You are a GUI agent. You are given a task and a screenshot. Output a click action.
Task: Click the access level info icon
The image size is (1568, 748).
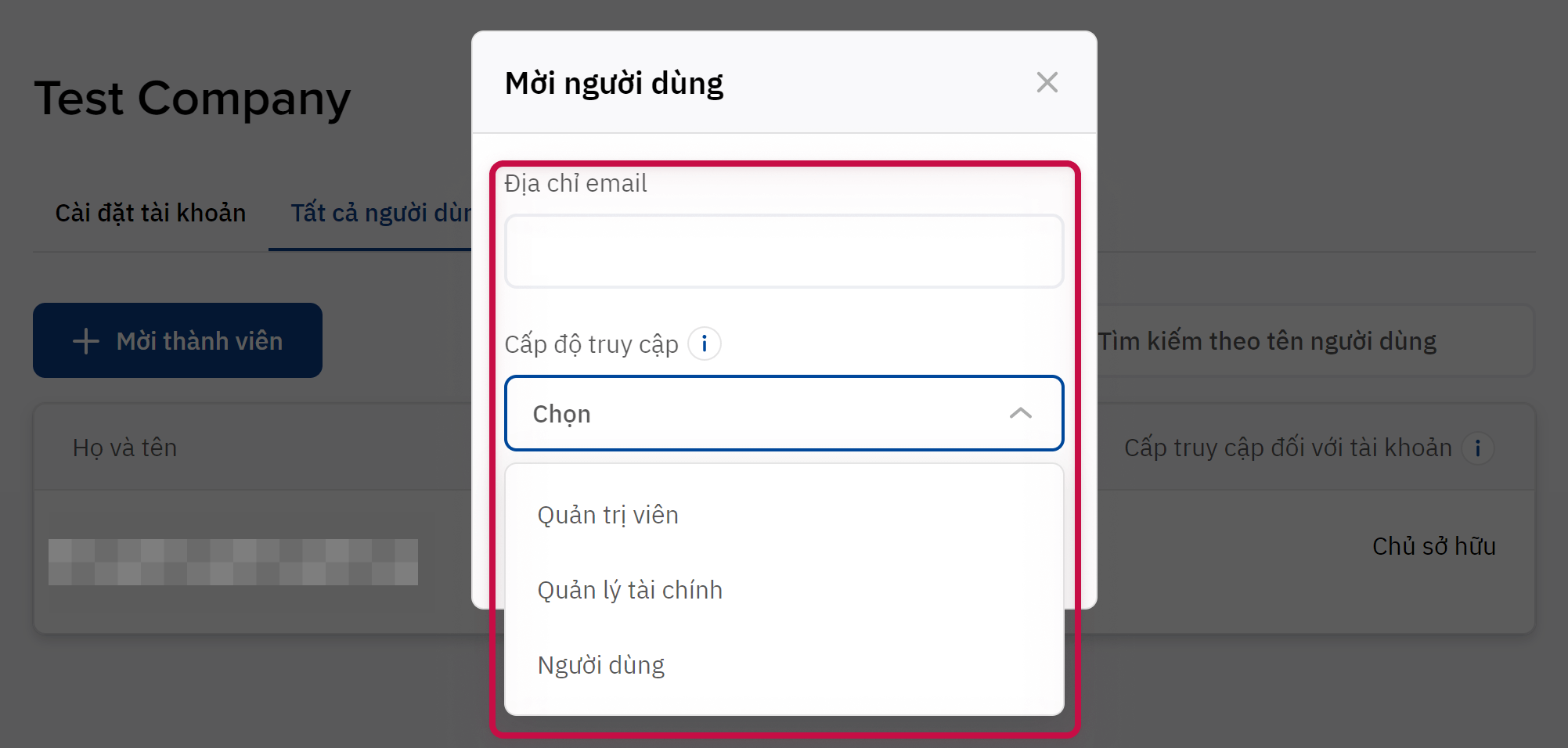click(x=705, y=343)
